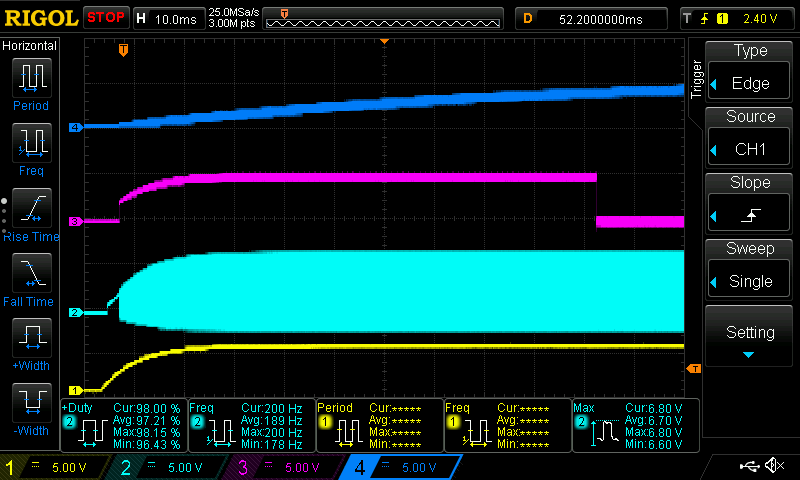This screenshot has width=800, height=480.
Task: Open the trigger Slope selector
Action: [749, 213]
